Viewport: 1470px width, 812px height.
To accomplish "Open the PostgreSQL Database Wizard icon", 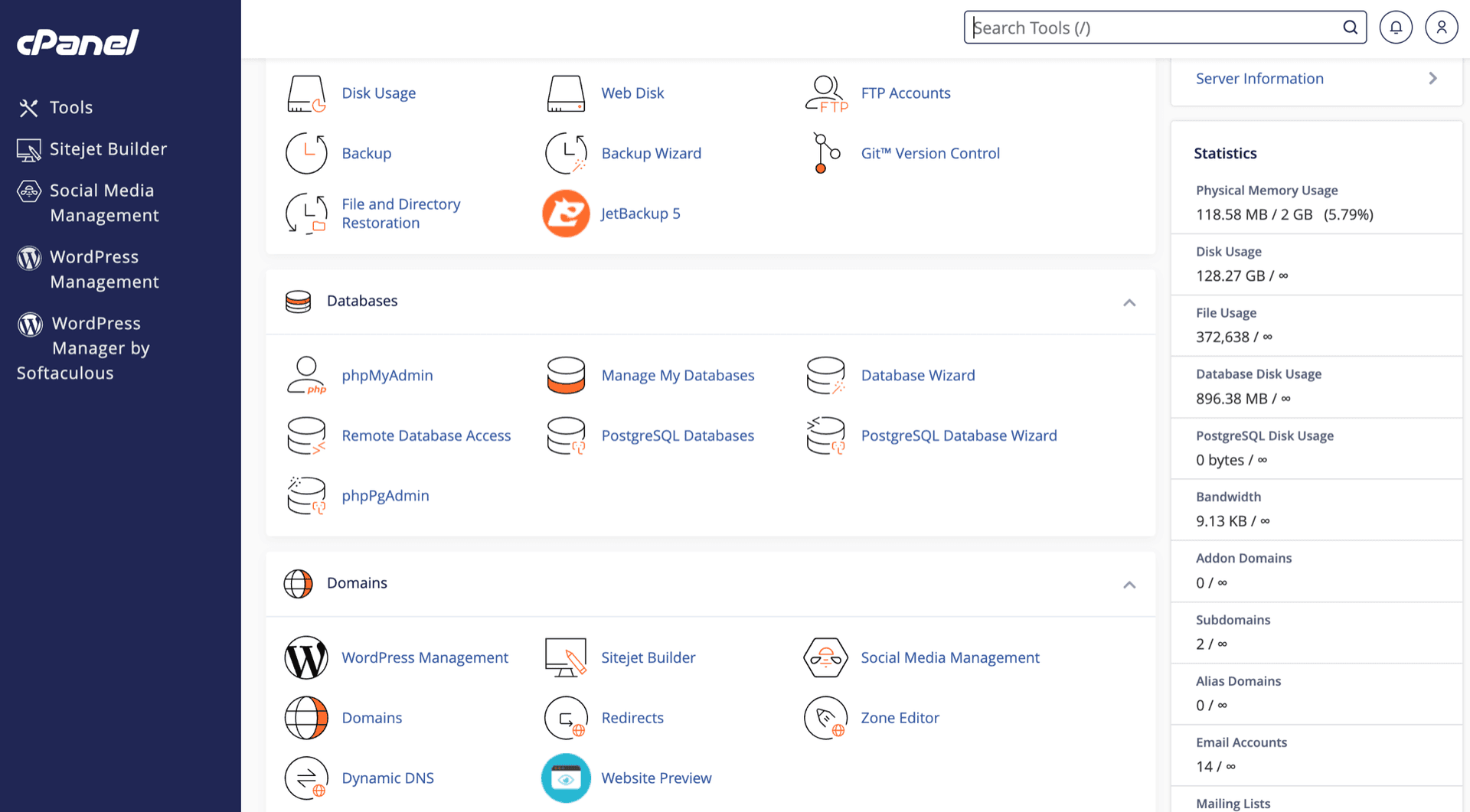I will pyautogui.click(x=826, y=435).
